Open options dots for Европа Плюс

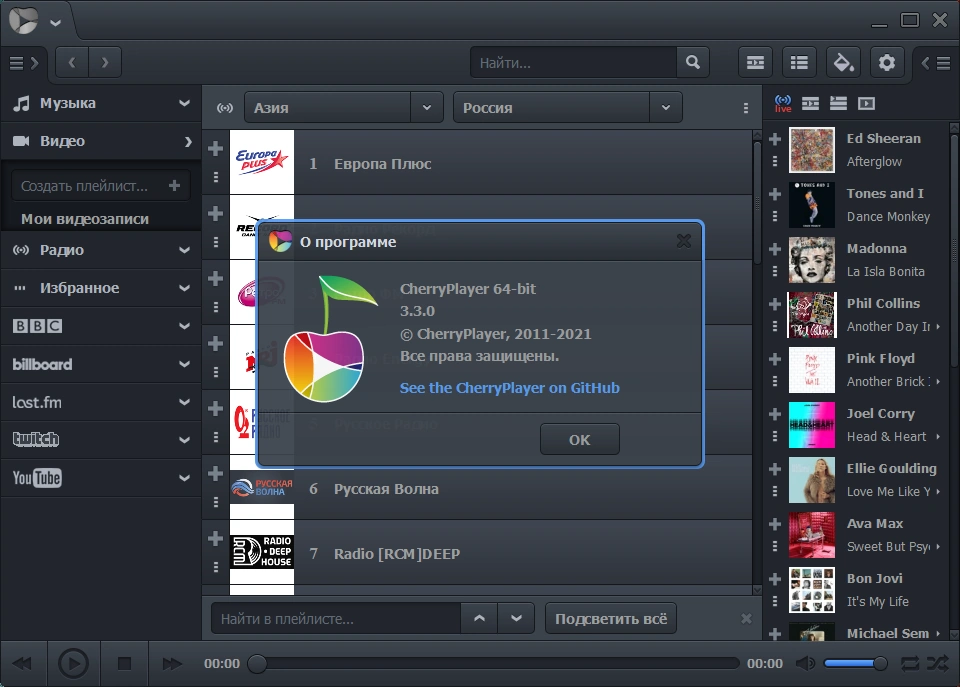(216, 177)
